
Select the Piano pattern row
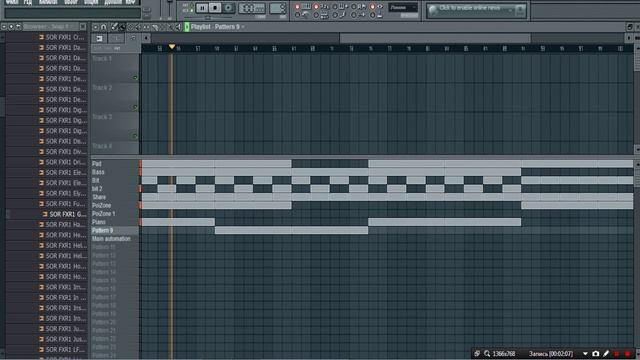coord(115,222)
